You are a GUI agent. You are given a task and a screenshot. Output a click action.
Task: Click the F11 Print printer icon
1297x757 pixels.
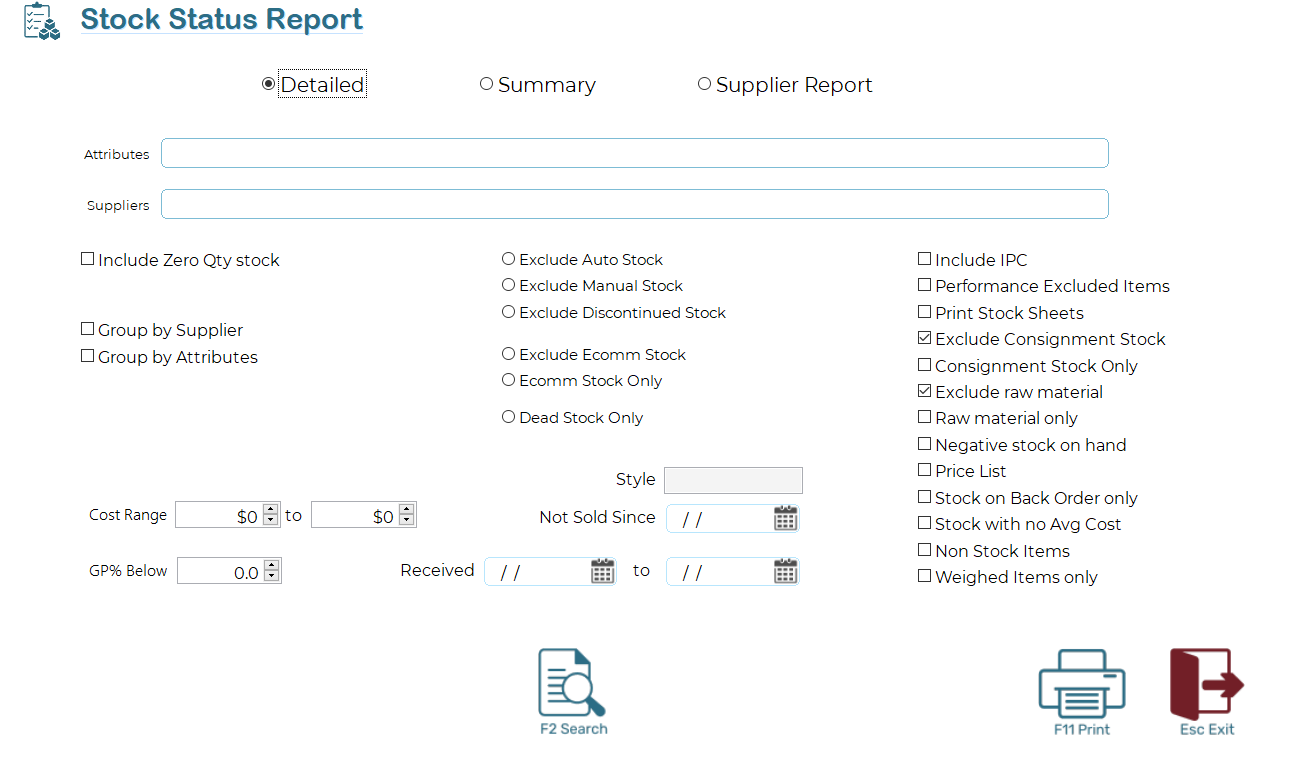[1082, 683]
